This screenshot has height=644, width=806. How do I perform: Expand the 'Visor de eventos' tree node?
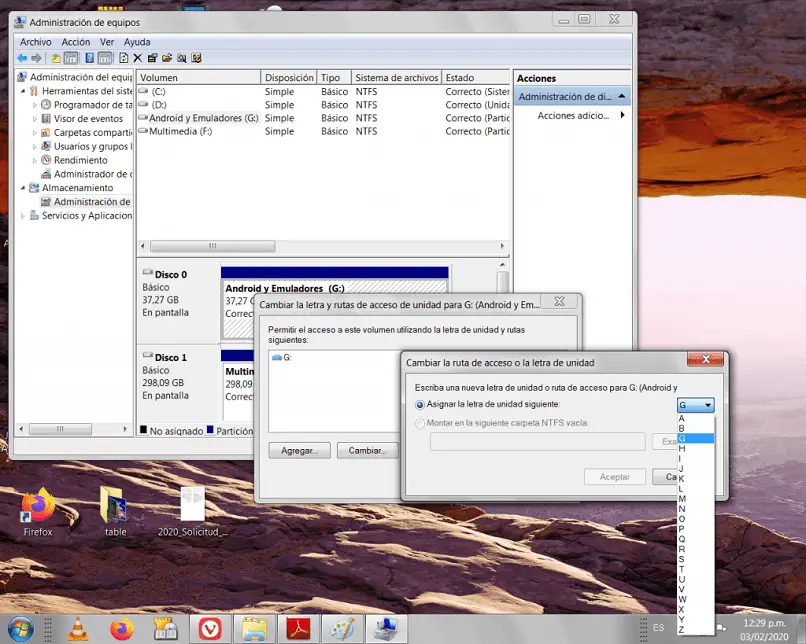[35, 119]
